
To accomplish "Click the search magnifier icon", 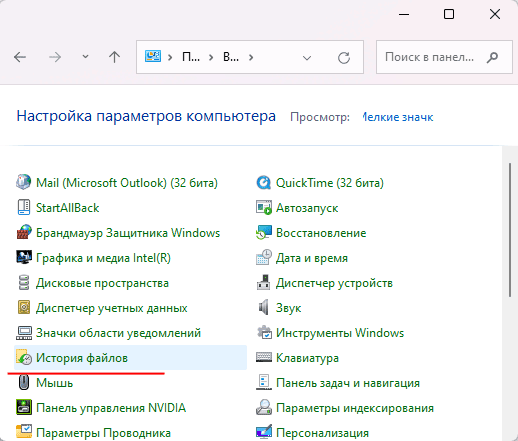I will (492, 57).
